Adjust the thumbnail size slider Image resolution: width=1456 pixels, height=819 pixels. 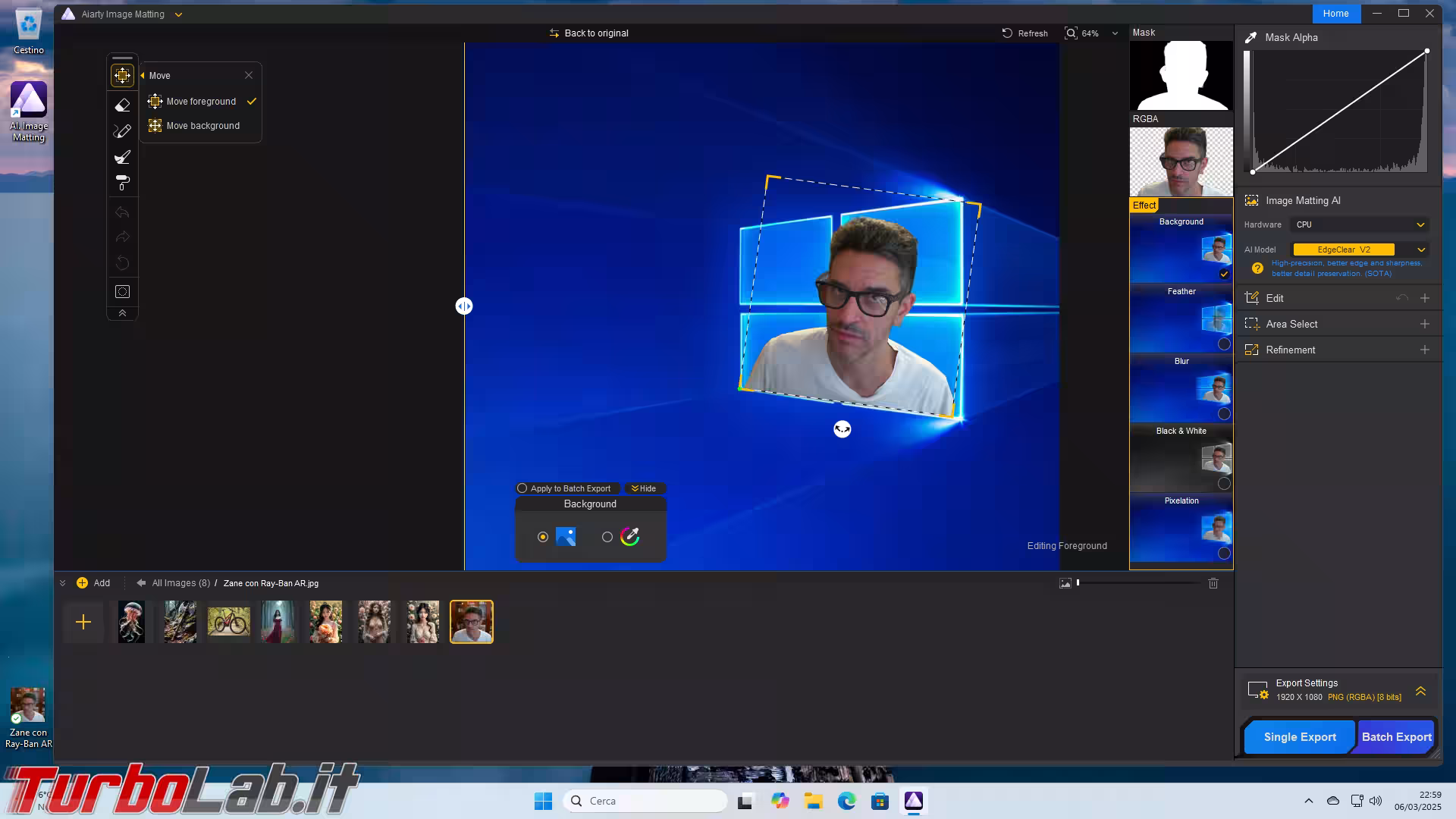[1078, 583]
